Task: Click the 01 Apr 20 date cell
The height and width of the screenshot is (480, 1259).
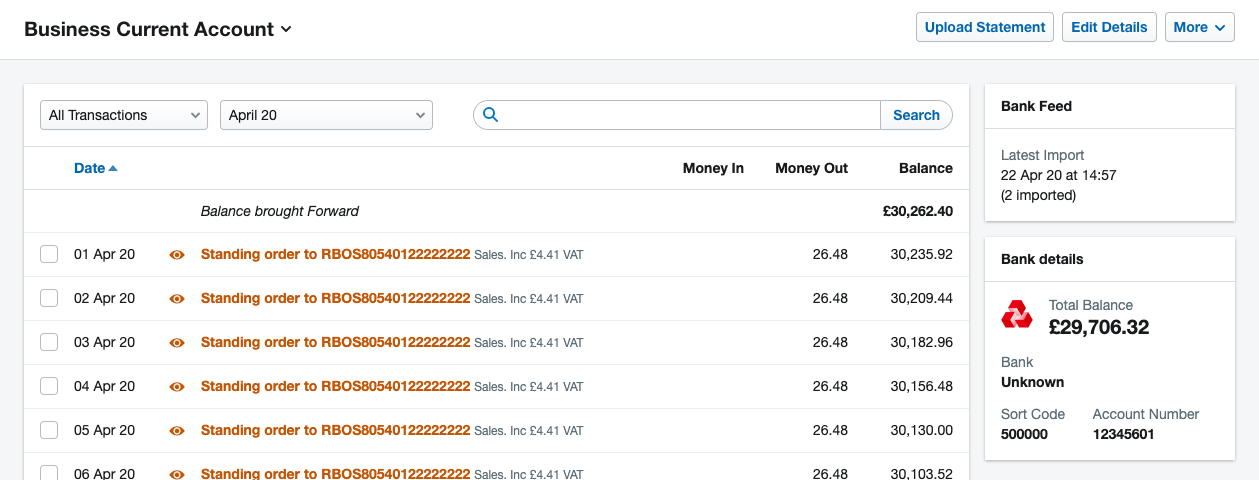Action: [x=104, y=254]
